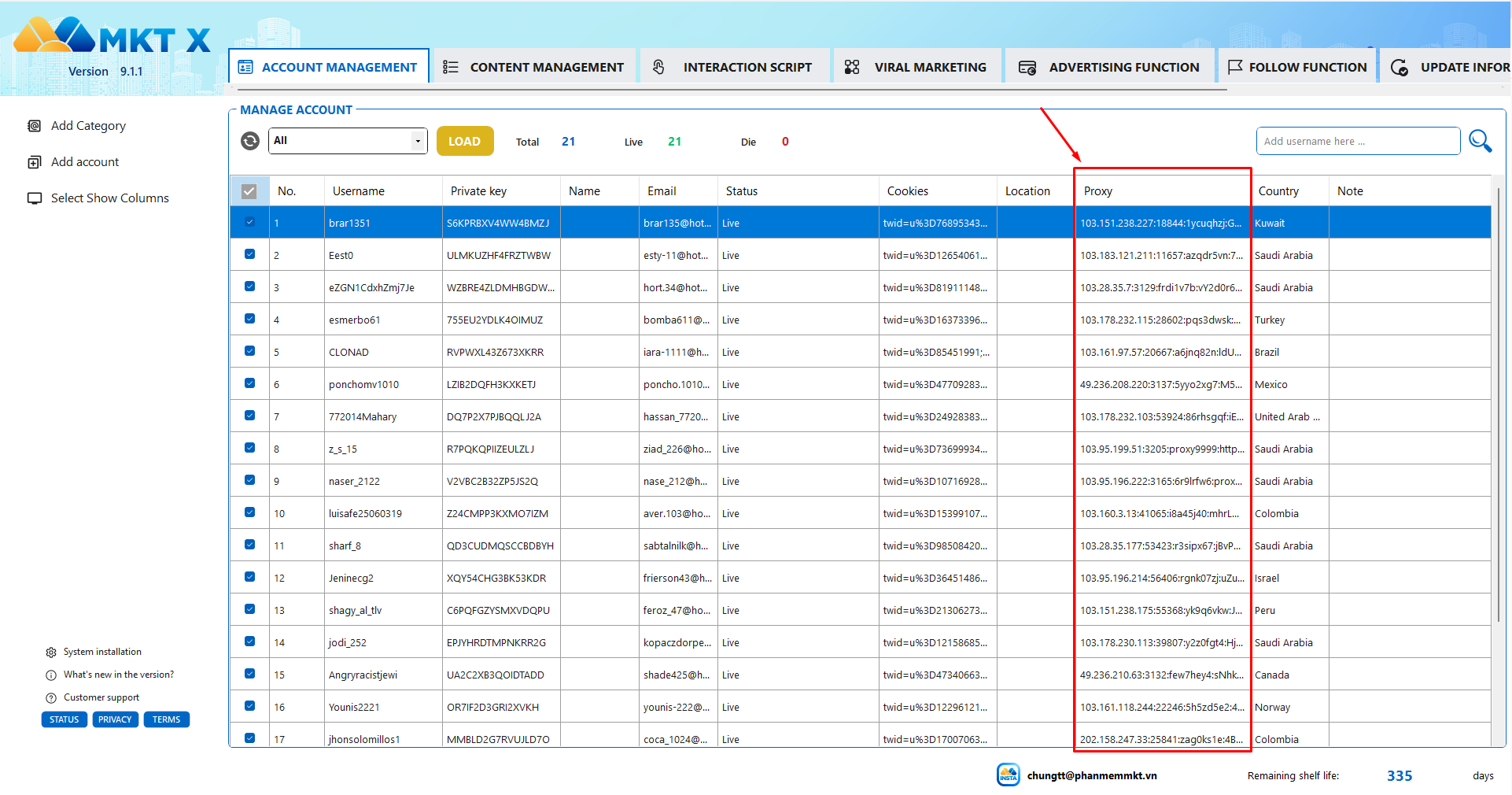Open What's new in the version link

119,675
